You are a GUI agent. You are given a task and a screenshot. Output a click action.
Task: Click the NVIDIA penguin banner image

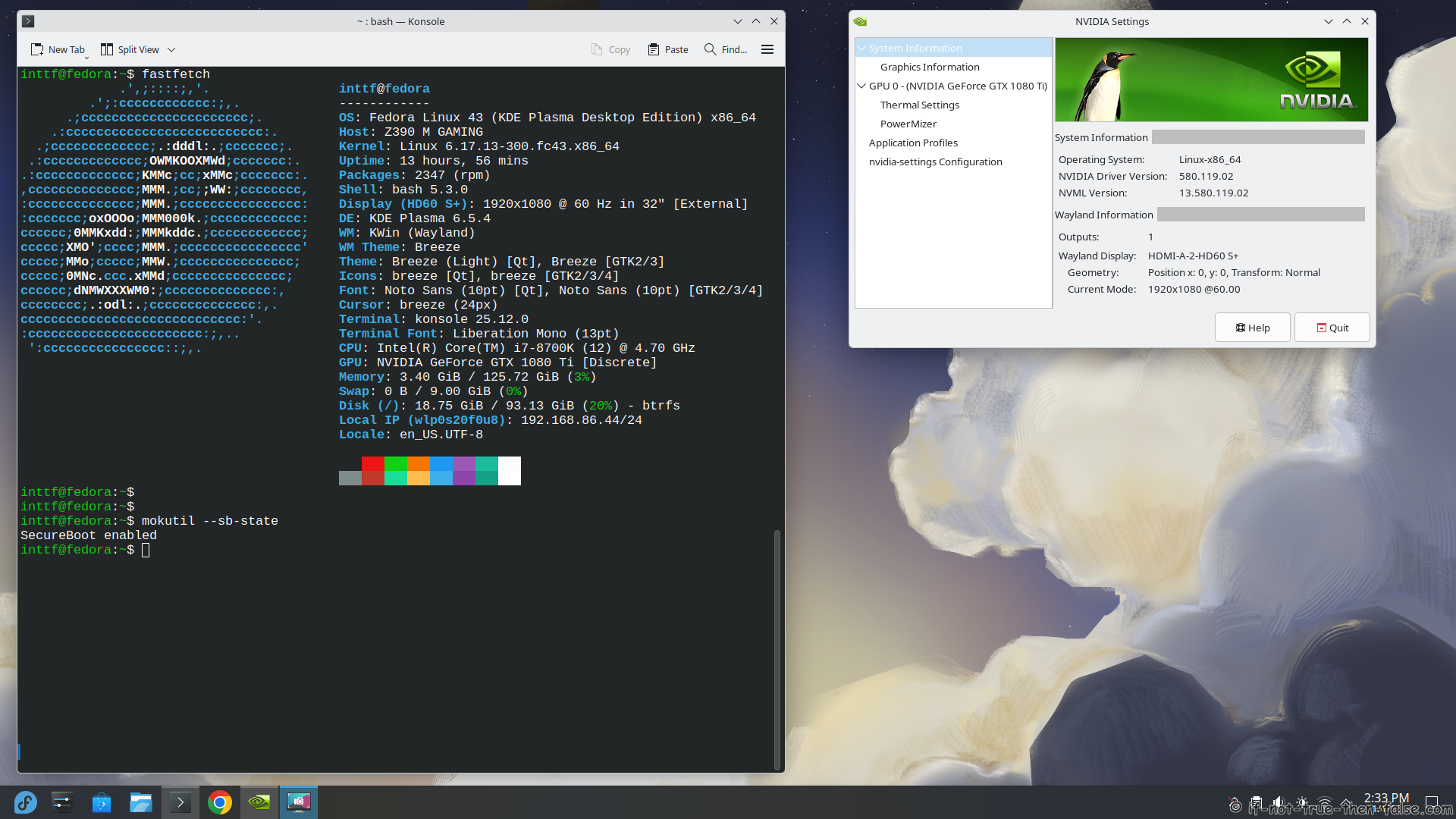pyautogui.click(x=1211, y=80)
